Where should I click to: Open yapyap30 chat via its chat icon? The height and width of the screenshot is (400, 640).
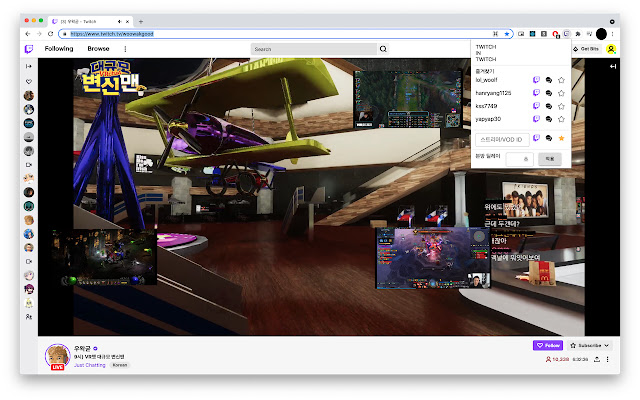click(x=549, y=119)
